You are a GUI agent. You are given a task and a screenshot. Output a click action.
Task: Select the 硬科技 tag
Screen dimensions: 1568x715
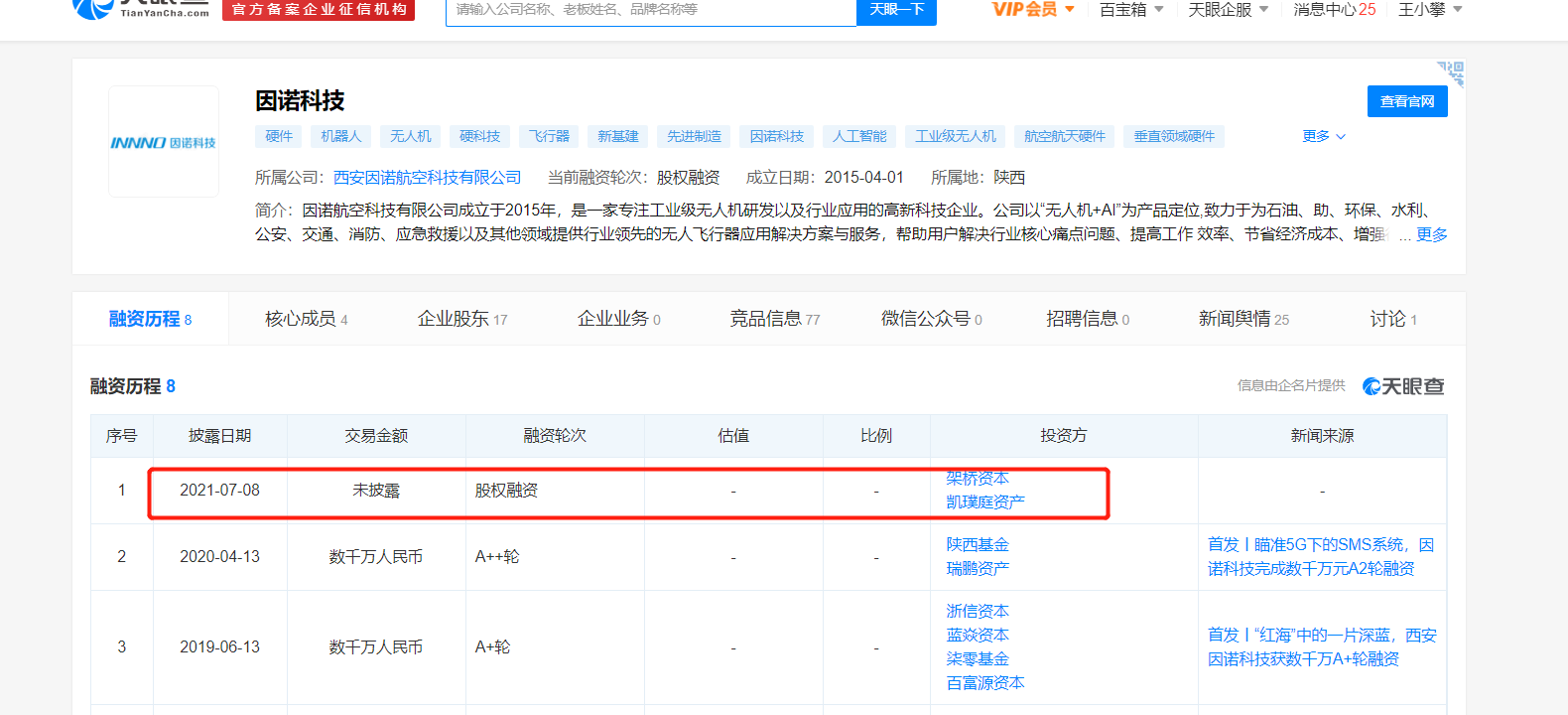tap(480, 136)
